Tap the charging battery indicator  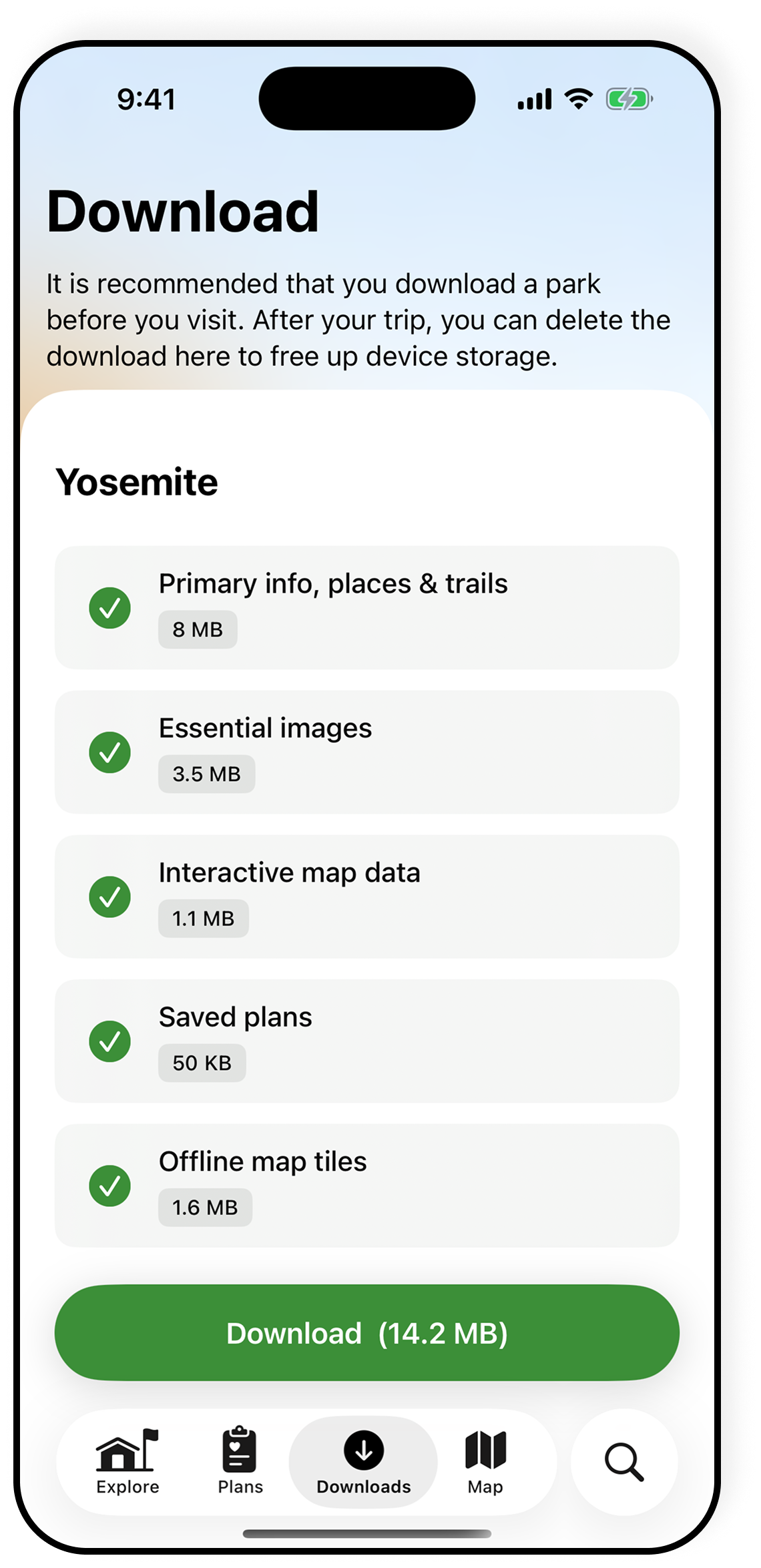click(629, 99)
